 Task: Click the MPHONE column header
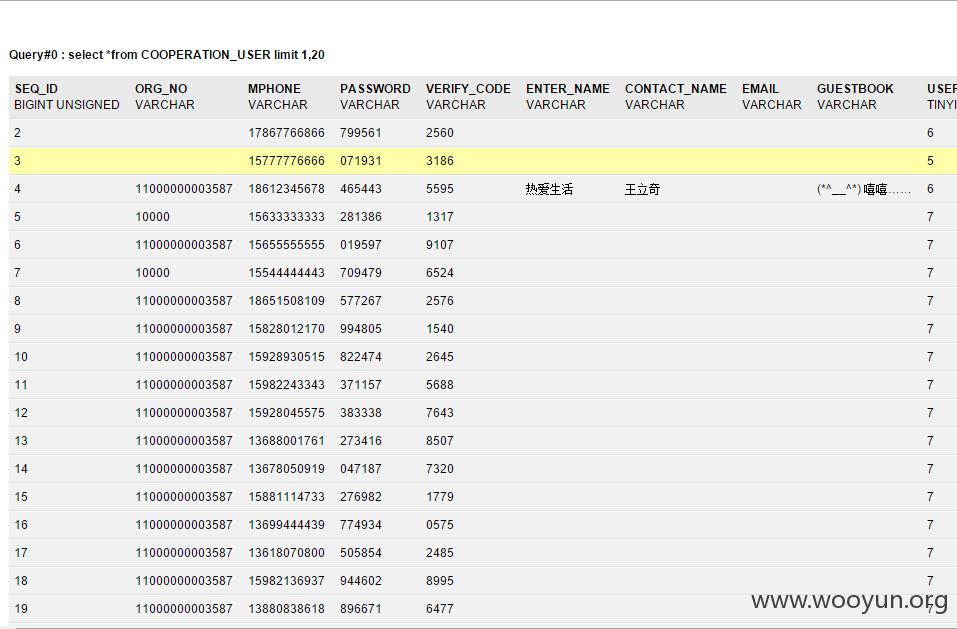(x=274, y=88)
